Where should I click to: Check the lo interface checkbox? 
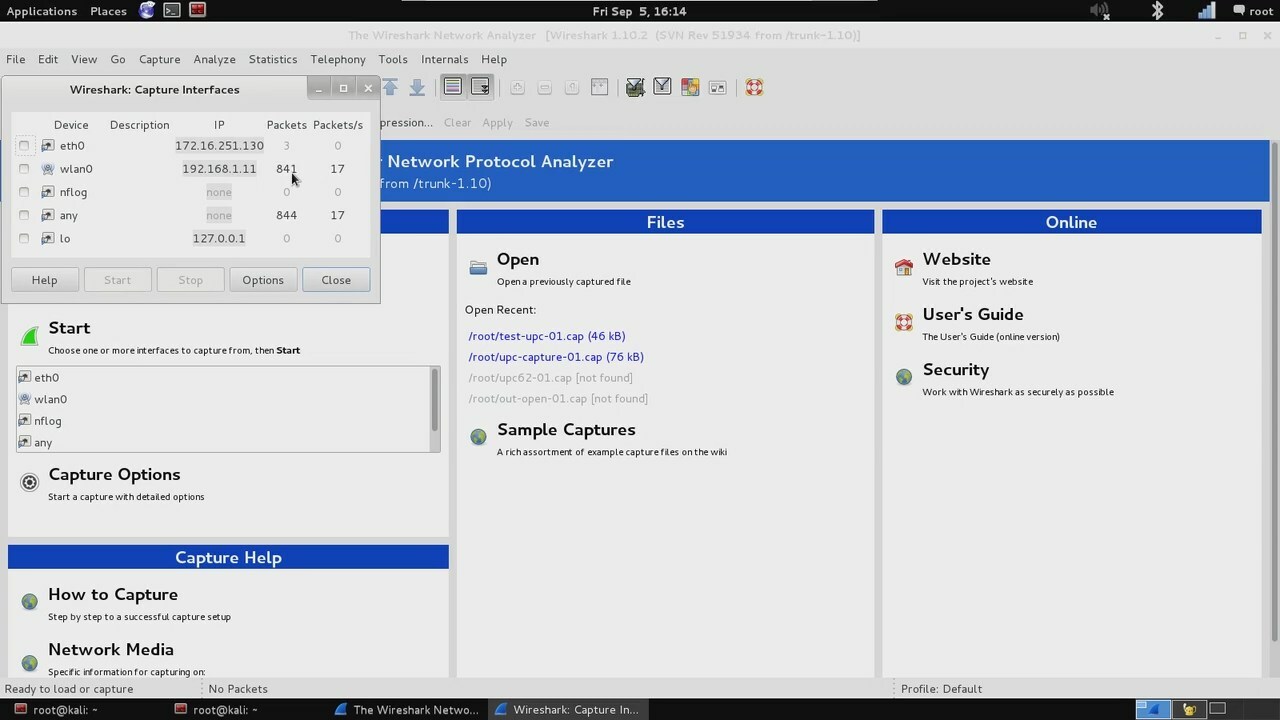click(24, 238)
